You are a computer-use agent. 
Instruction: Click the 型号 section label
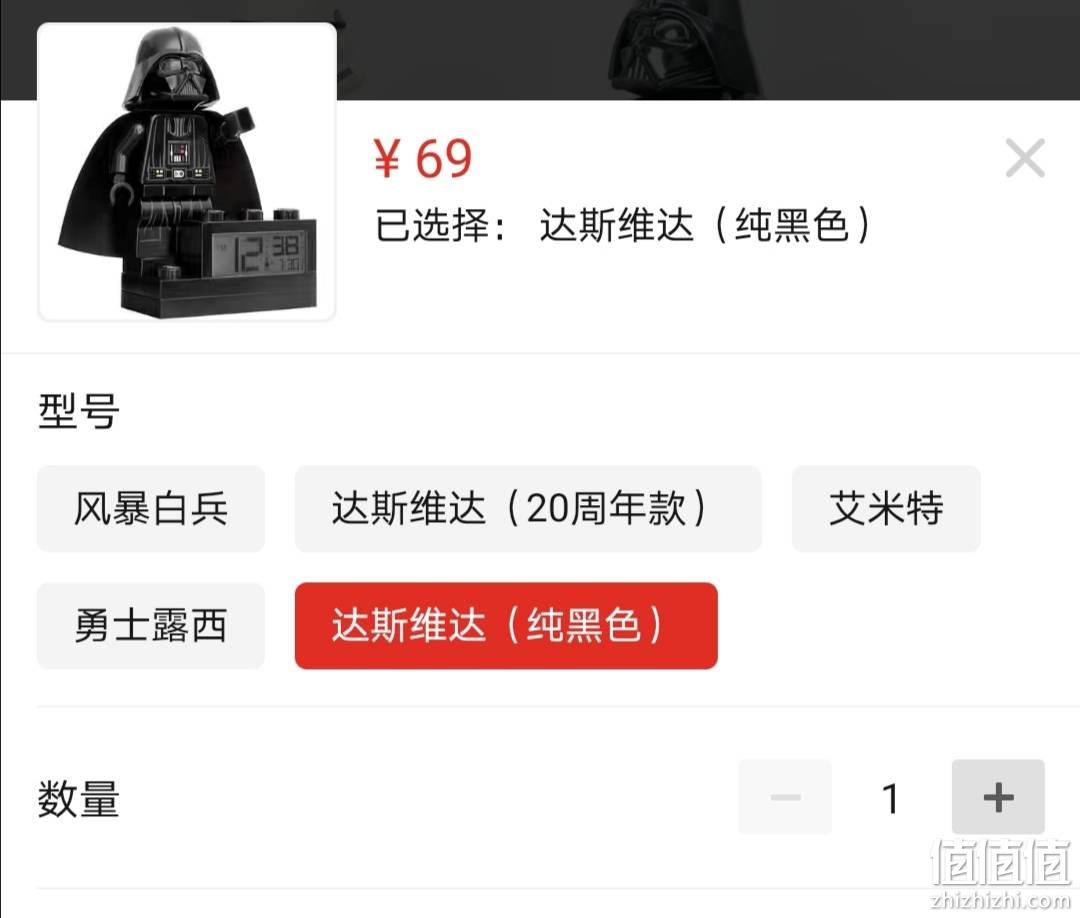coord(79,411)
